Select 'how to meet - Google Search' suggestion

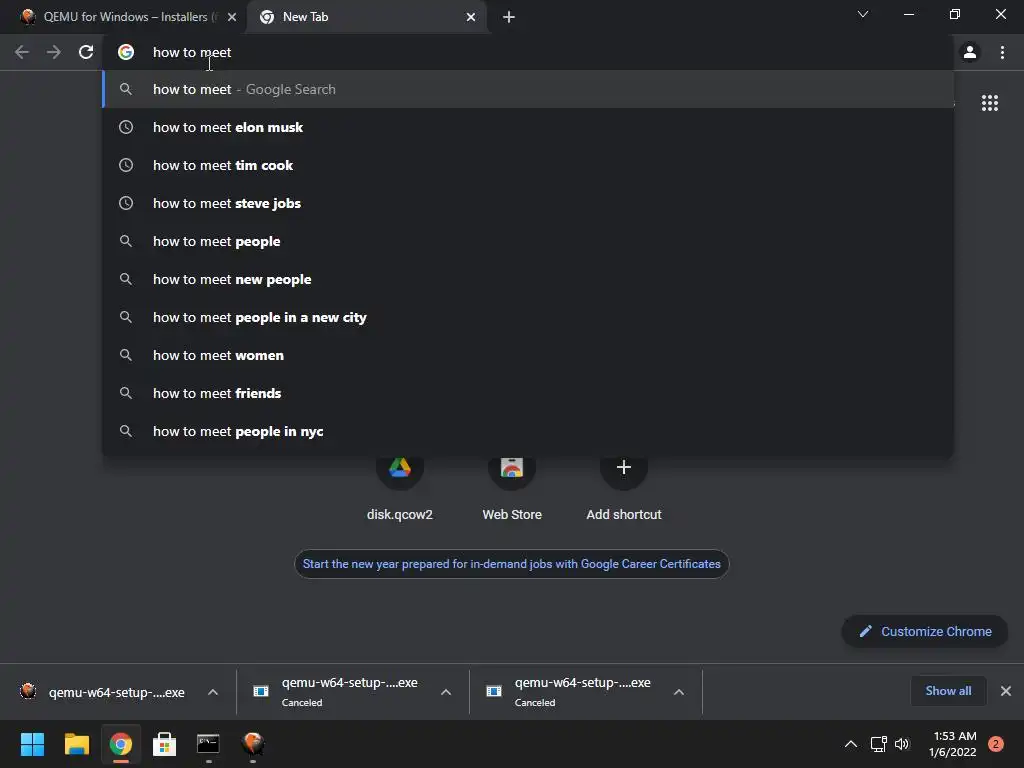pos(528,89)
